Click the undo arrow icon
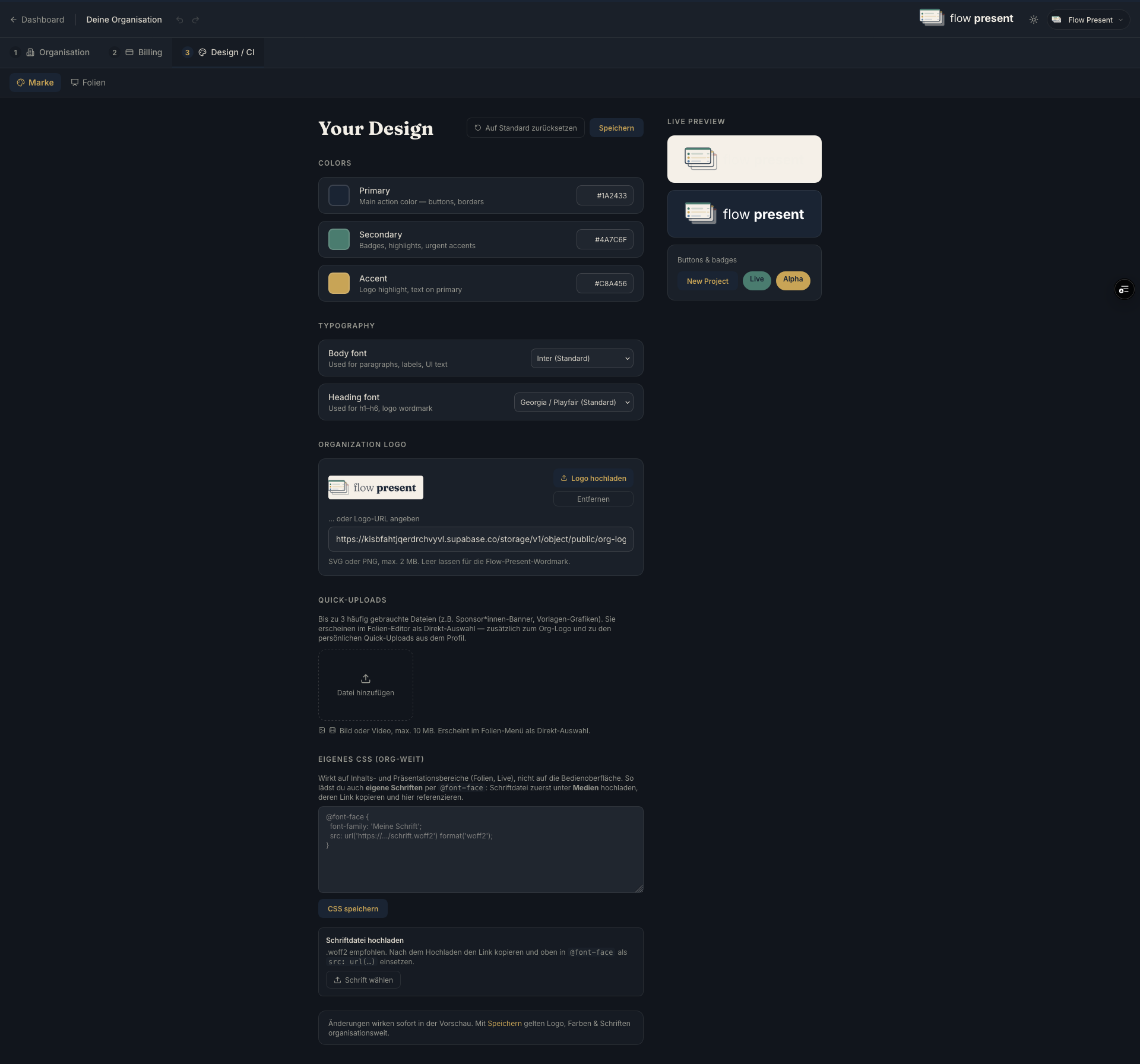Image resolution: width=1140 pixels, height=1064 pixels. pos(180,20)
